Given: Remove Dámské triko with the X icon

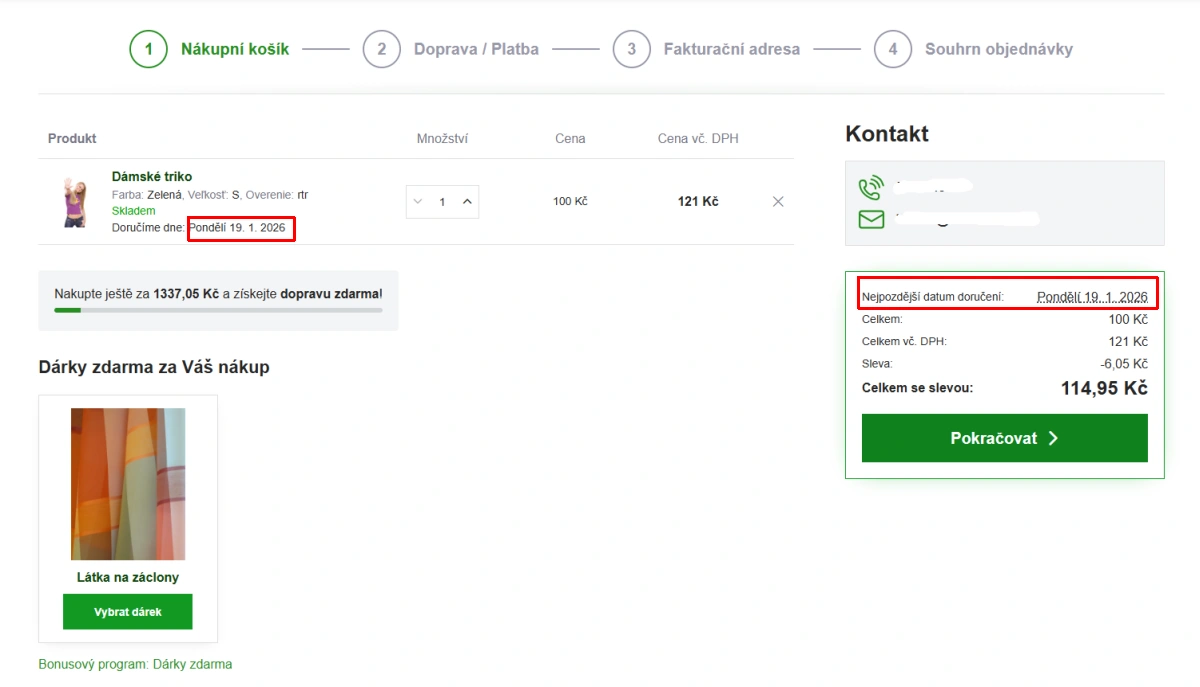Looking at the screenshot, I should pos(778,202).
